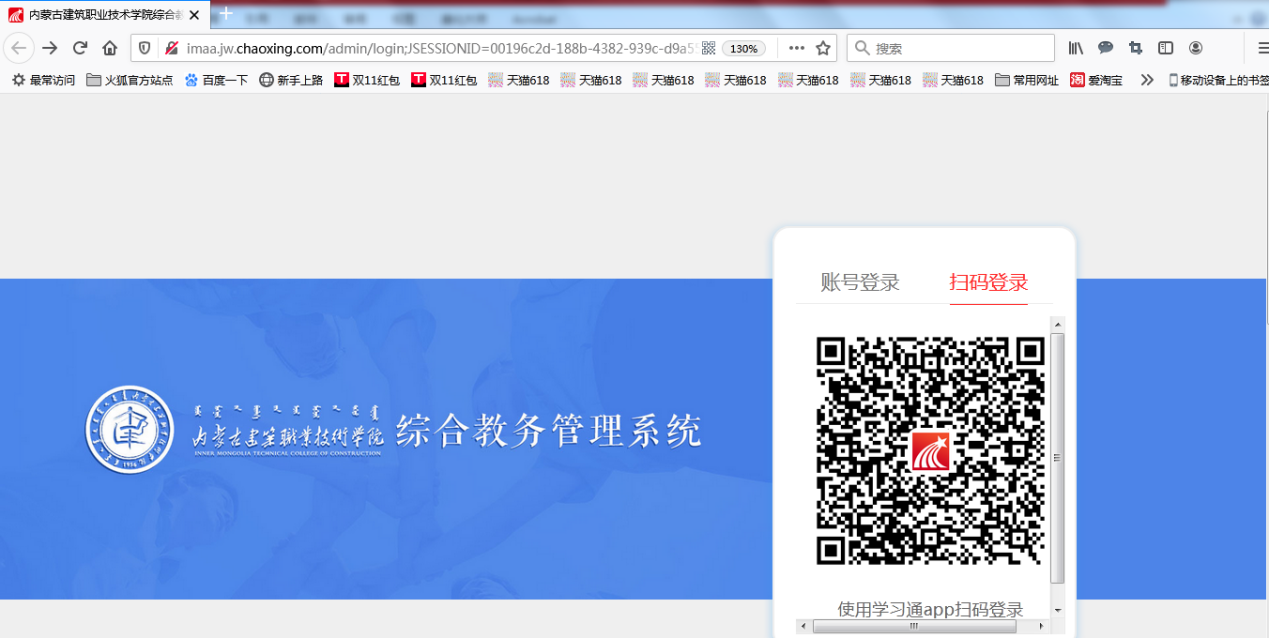Click the QR panel scroll-left arrow
This screenshot has width=1269, height=638.
[803, 626]
